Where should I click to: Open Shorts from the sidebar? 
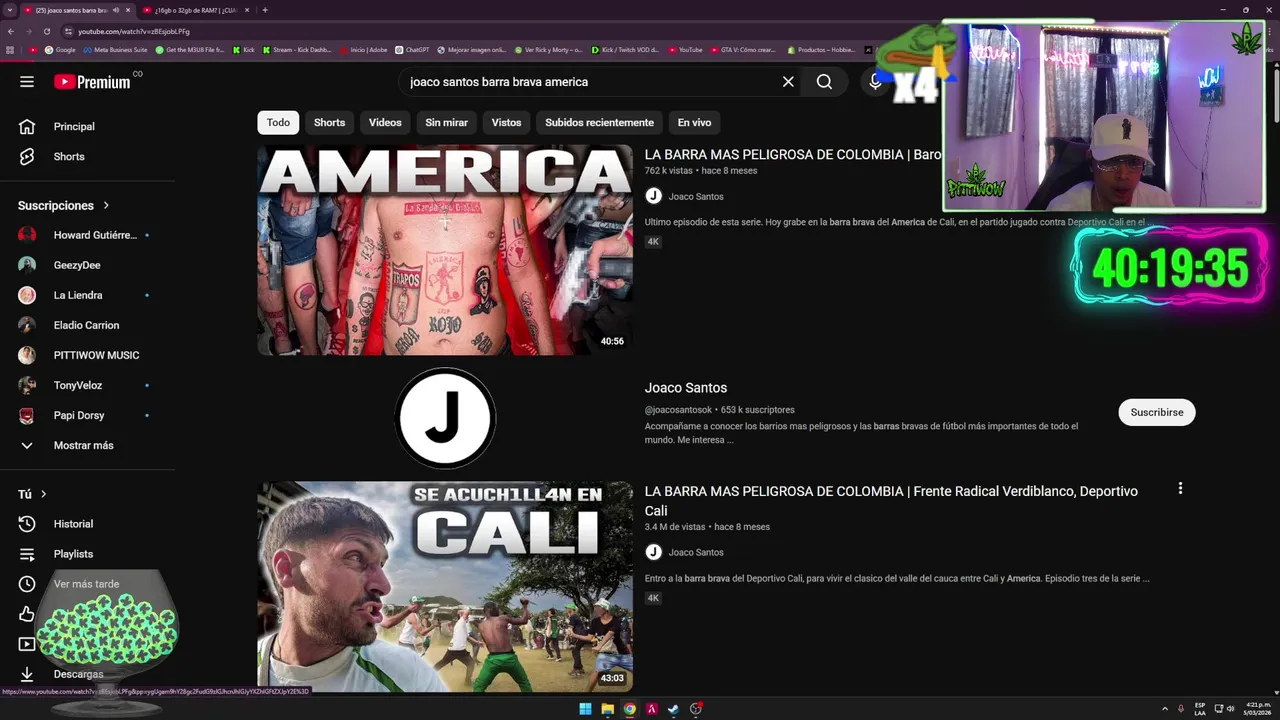pyautogui.click(x=69, y=157)
